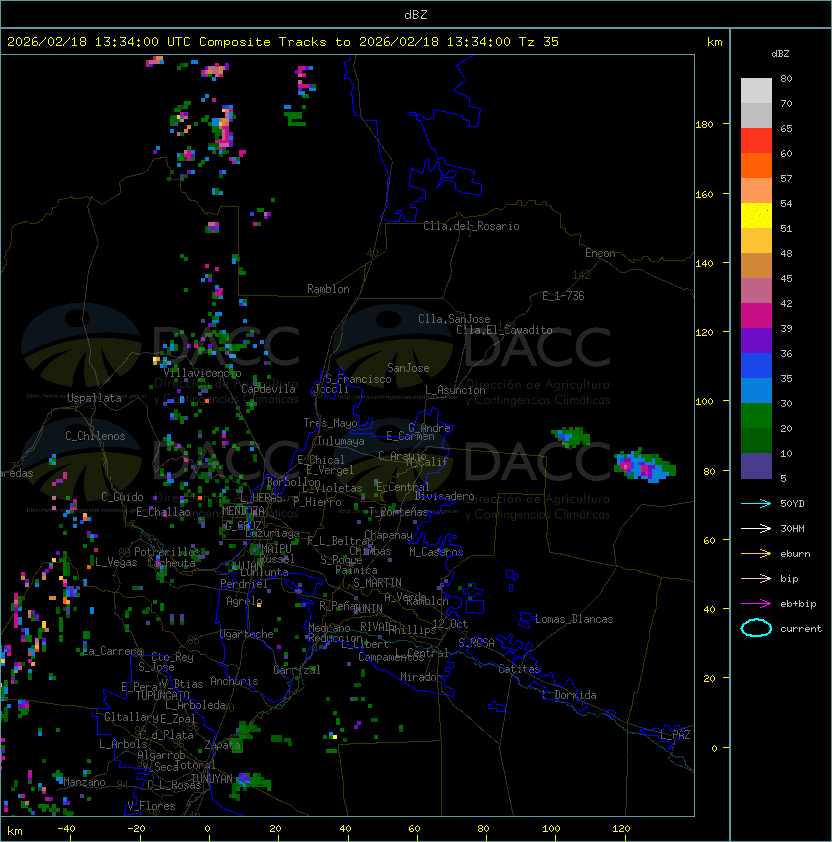The image size is (832, 842).
Task: Click the 'La_Carrera' place label
Action: click(112, 651)
